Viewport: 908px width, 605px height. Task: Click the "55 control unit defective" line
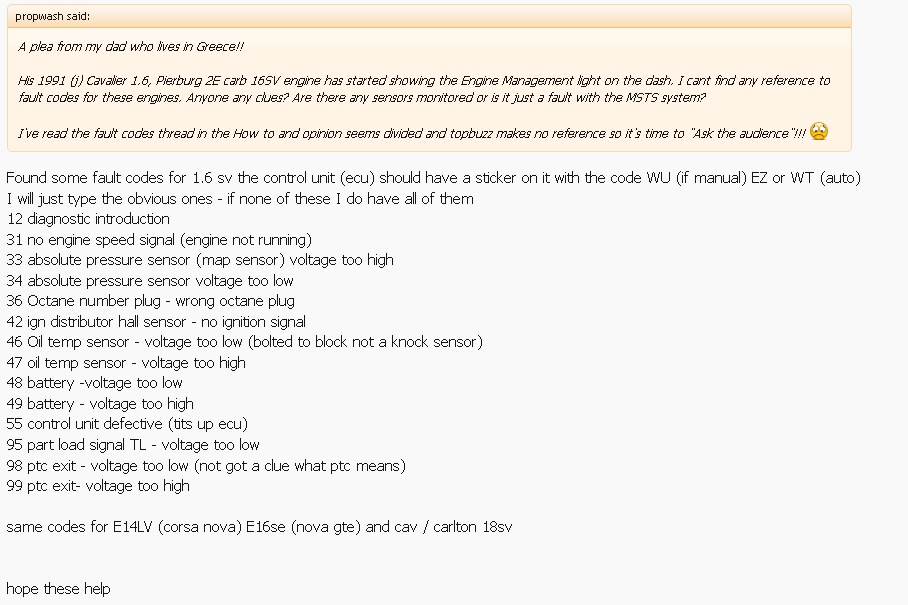coord(127,424)
